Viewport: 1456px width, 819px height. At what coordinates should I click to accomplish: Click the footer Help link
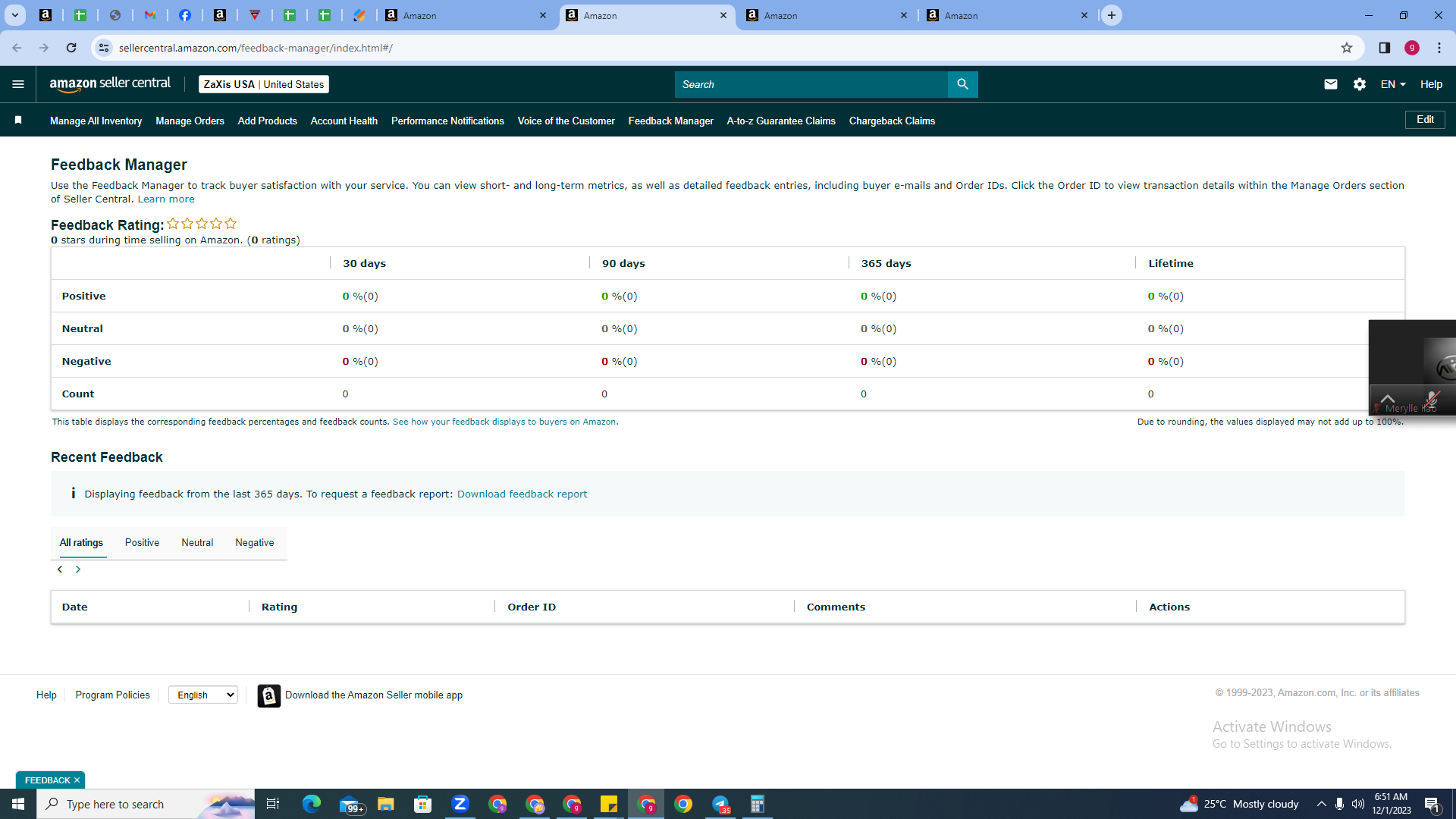[x=46, y=695]
